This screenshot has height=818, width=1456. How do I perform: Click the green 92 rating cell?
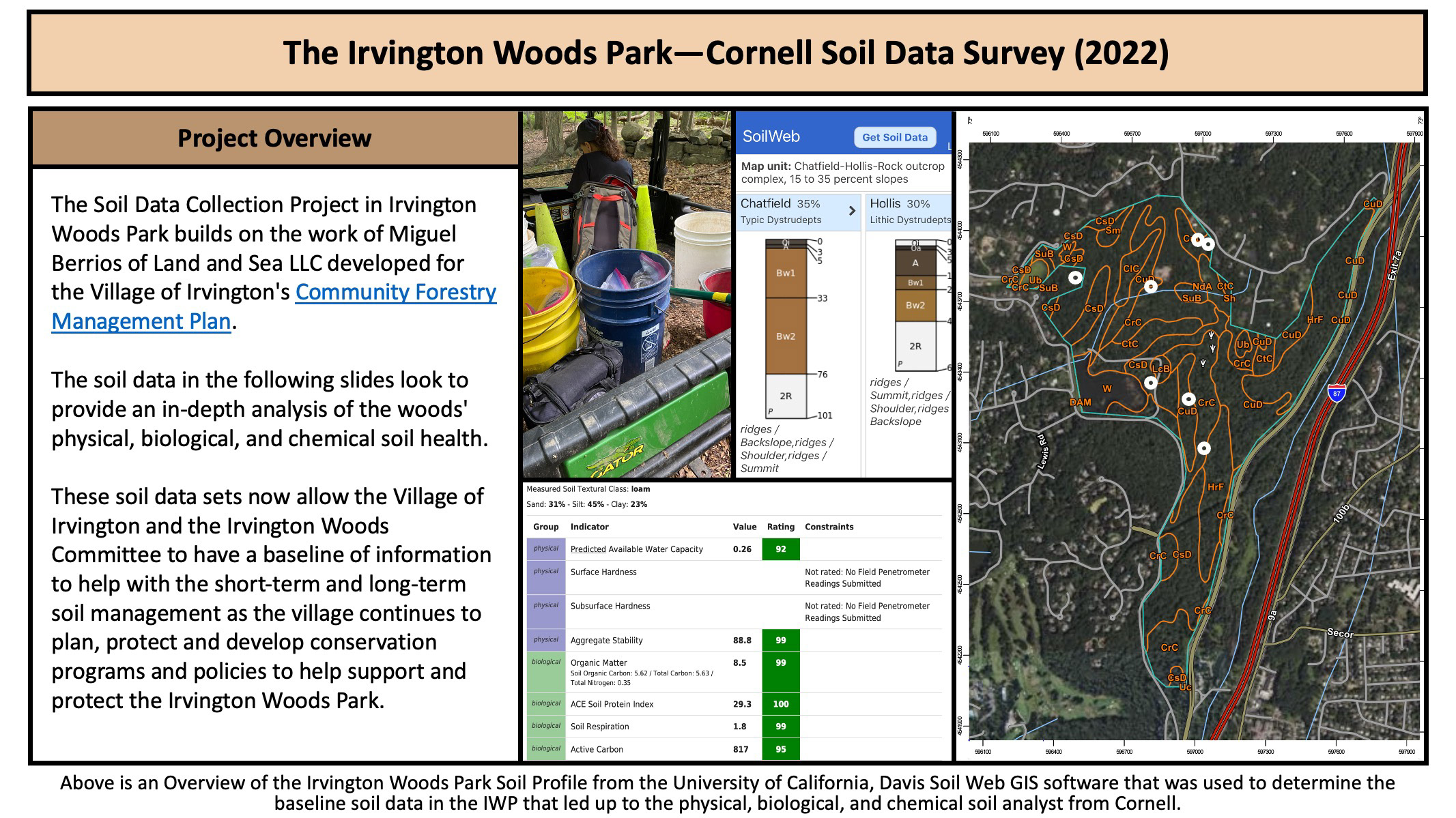pyautogui.click(x=780, y=549)
